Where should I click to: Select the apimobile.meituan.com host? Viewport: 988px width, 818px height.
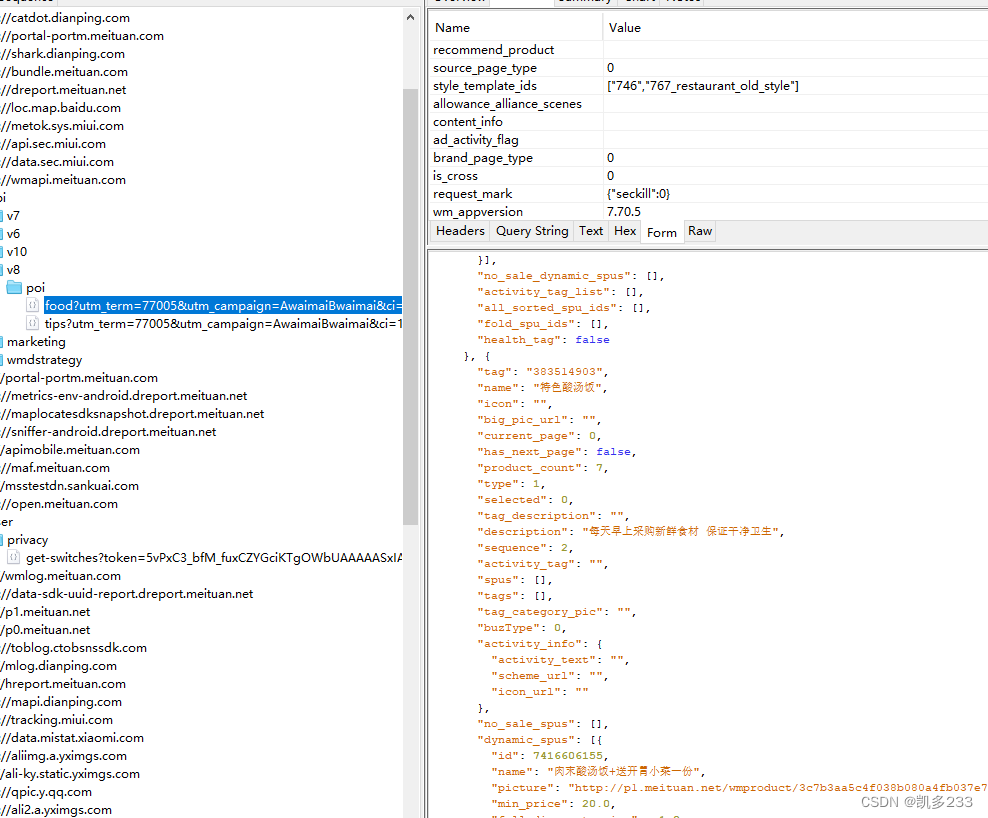70,450
